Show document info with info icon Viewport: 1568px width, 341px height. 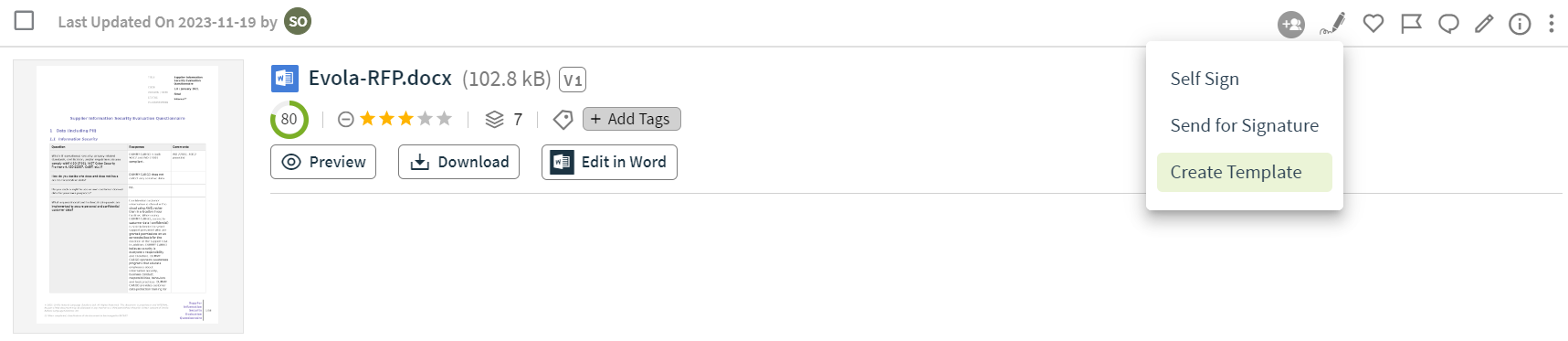coord(1520,24)
